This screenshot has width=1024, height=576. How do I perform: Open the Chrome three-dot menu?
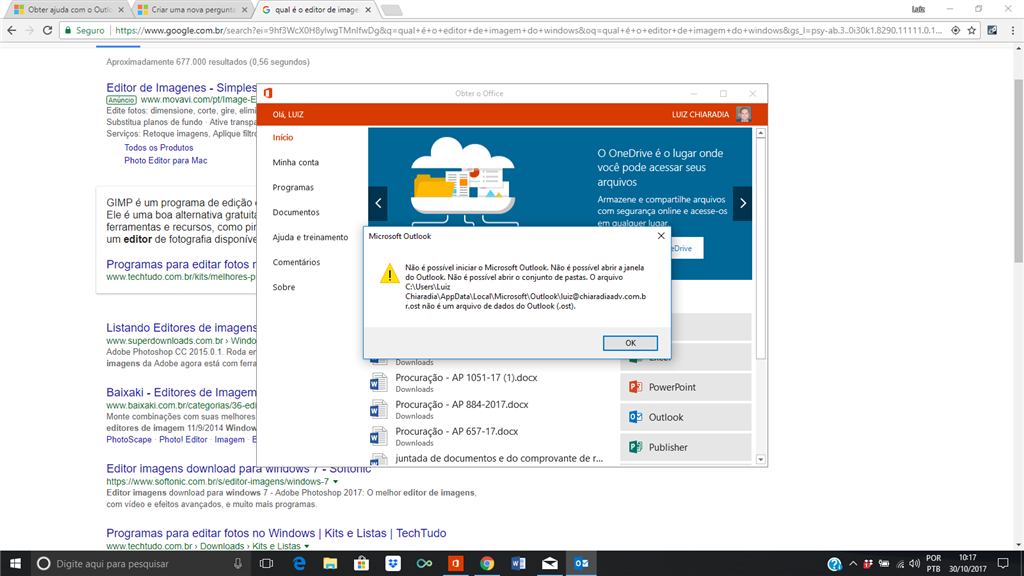point(1013,30)
